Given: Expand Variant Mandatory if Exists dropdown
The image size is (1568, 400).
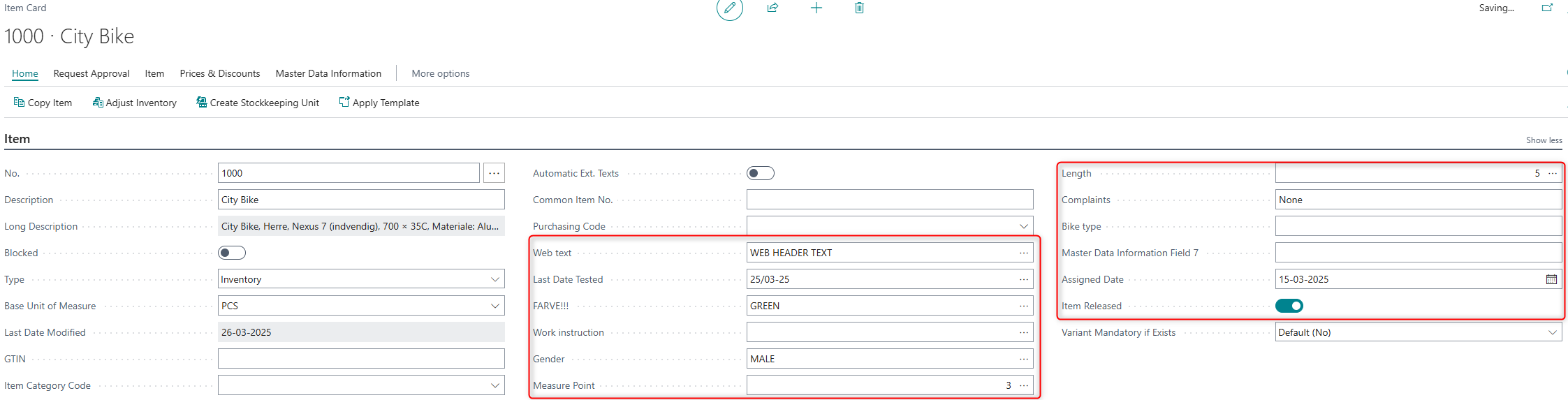Looking at the screenshot, I should click(1552, 332).
